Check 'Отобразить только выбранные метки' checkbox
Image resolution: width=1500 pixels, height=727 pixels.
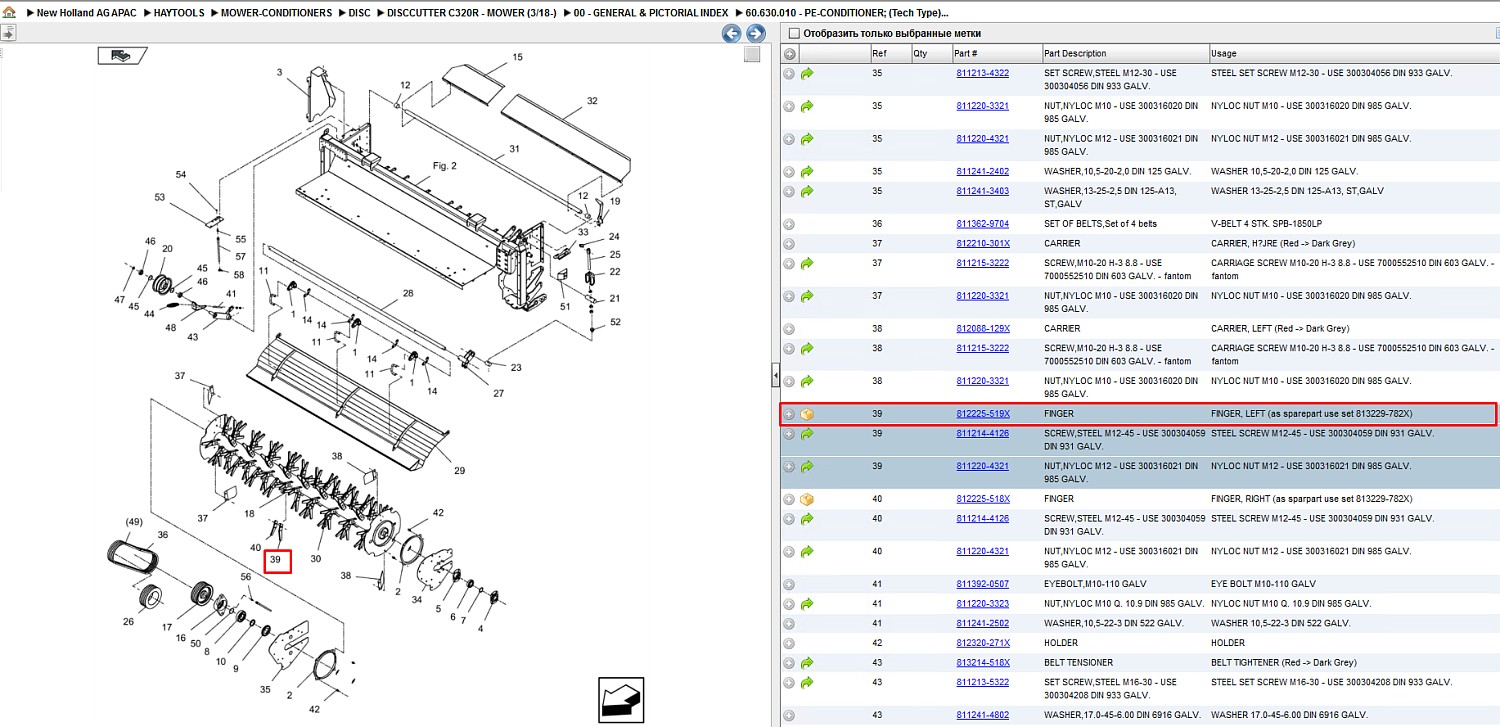794,33
